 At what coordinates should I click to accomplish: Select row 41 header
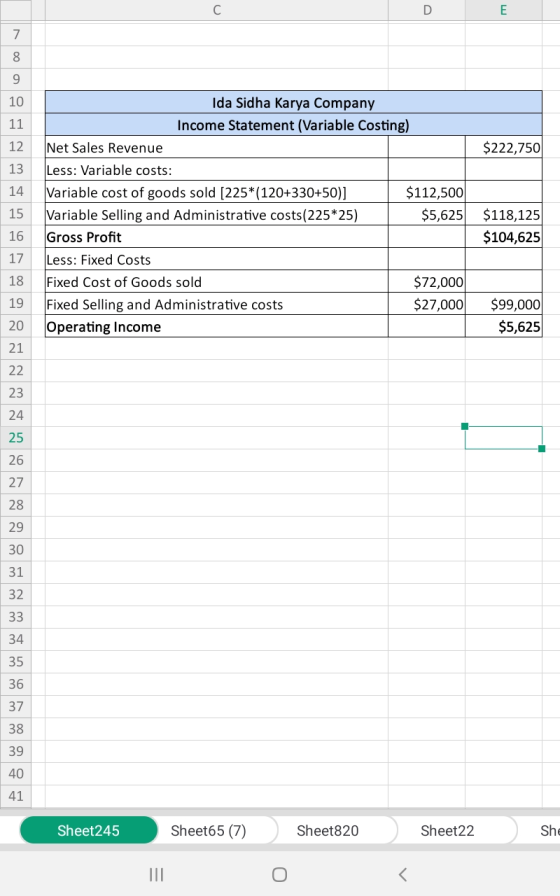(x=16, y=796)
